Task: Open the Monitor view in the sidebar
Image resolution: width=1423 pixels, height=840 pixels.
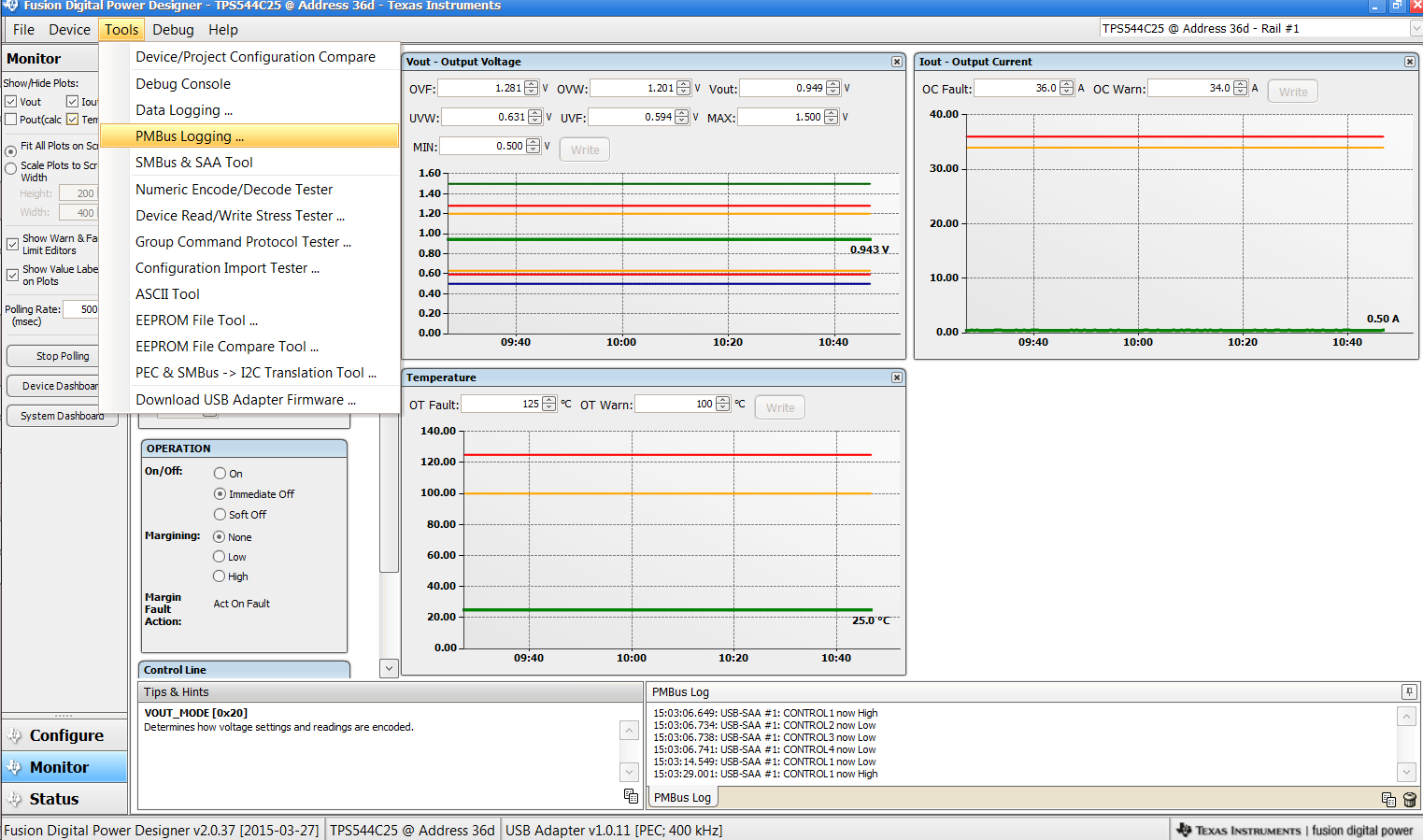Action: [x=64, y=767]
